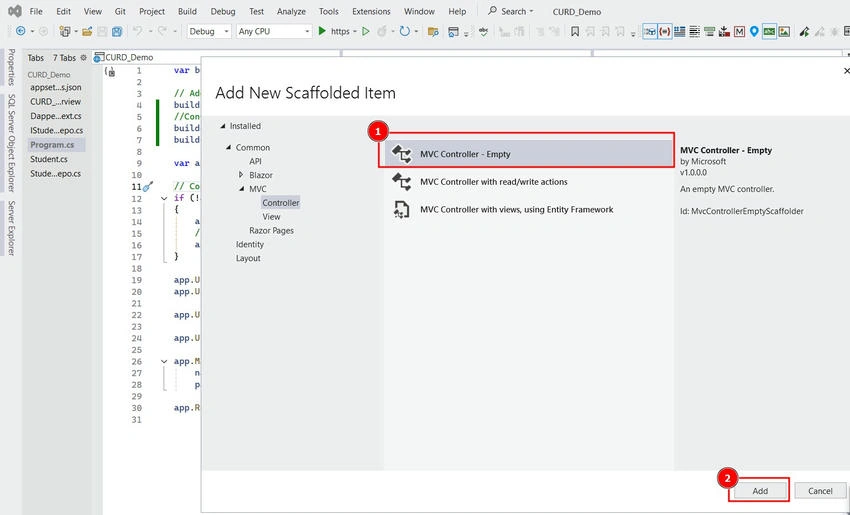Open dropdown arrow next to https launch profile
Viewport: 850px width, 515px height.
(355, 31)
